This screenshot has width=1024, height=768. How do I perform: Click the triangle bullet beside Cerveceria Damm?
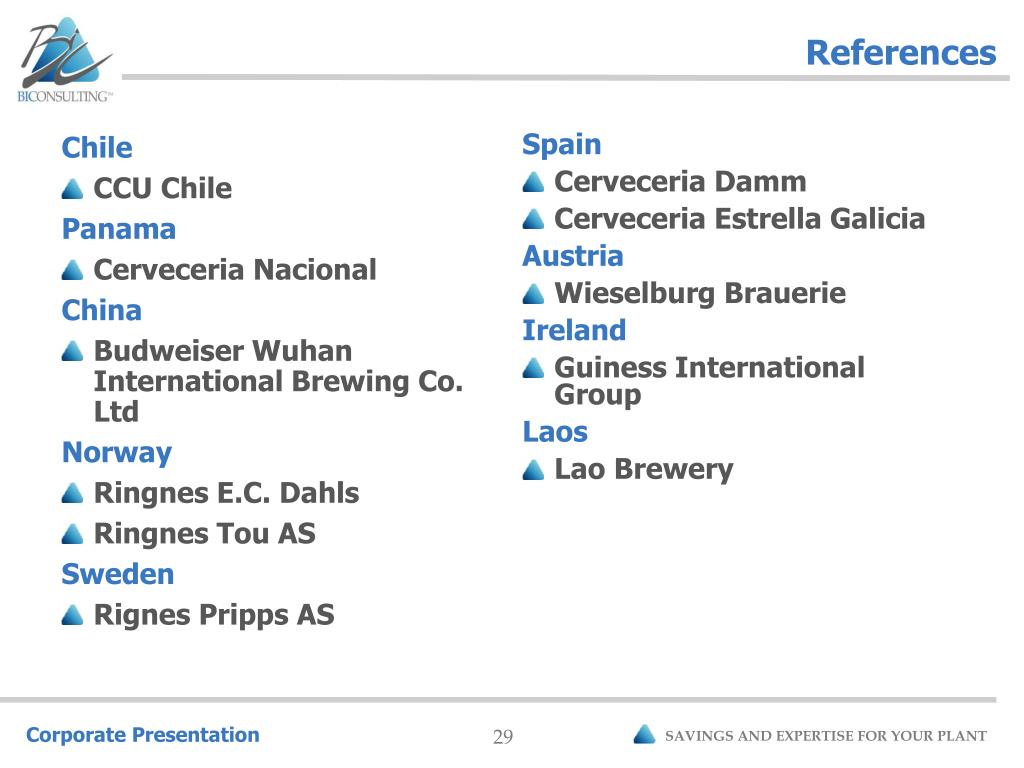click(x=534, y=182)
